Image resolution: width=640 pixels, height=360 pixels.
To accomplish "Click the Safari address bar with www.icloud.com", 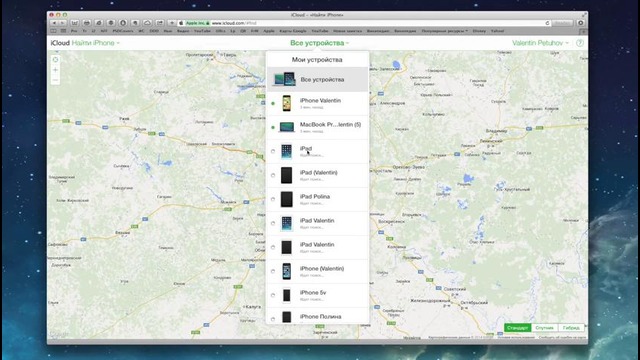I will pos(363,23).
